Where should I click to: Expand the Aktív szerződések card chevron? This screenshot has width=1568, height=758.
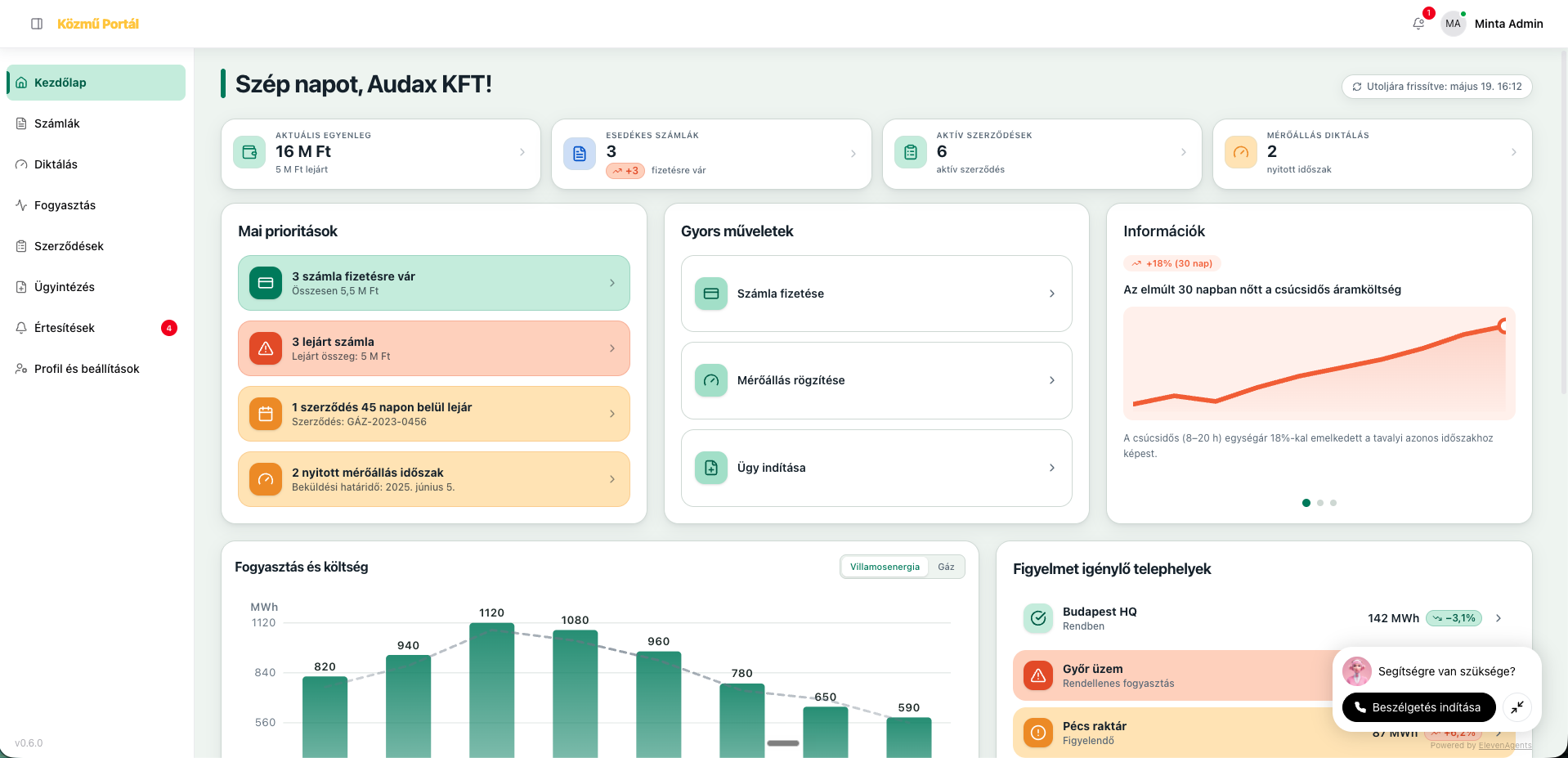(x=1184, y=153)
